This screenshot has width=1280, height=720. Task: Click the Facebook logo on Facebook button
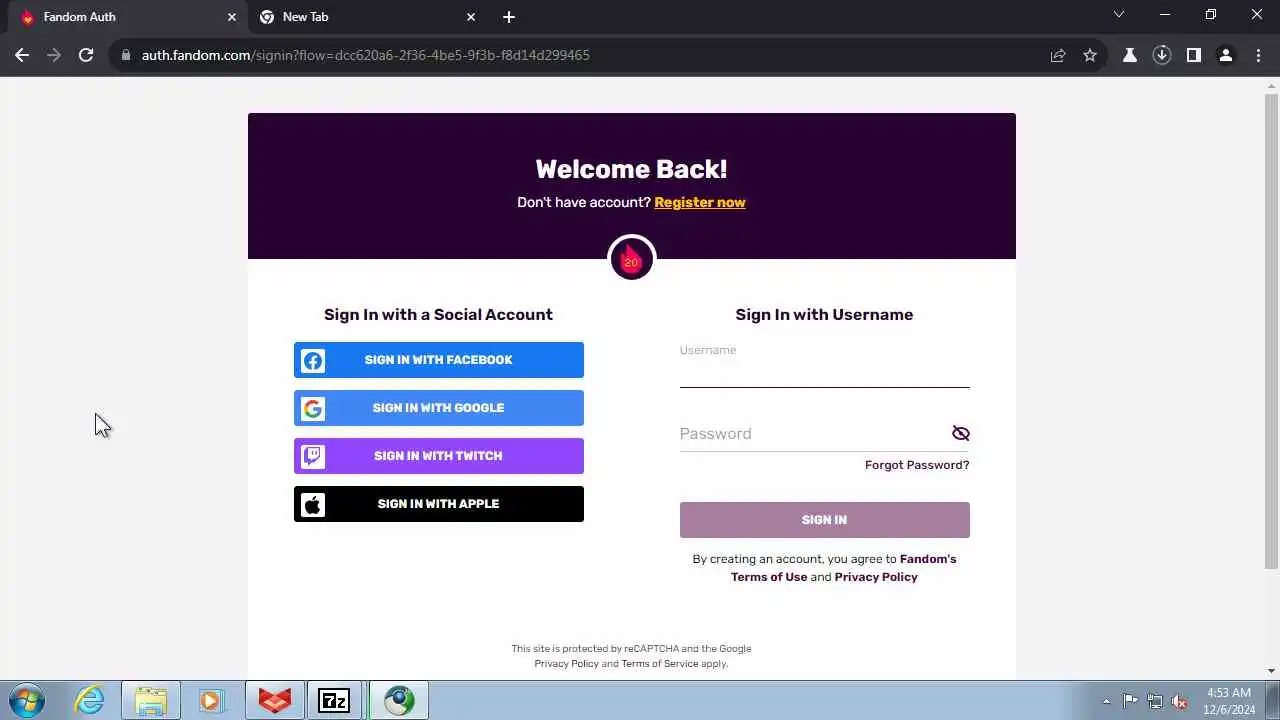[313, 360]
